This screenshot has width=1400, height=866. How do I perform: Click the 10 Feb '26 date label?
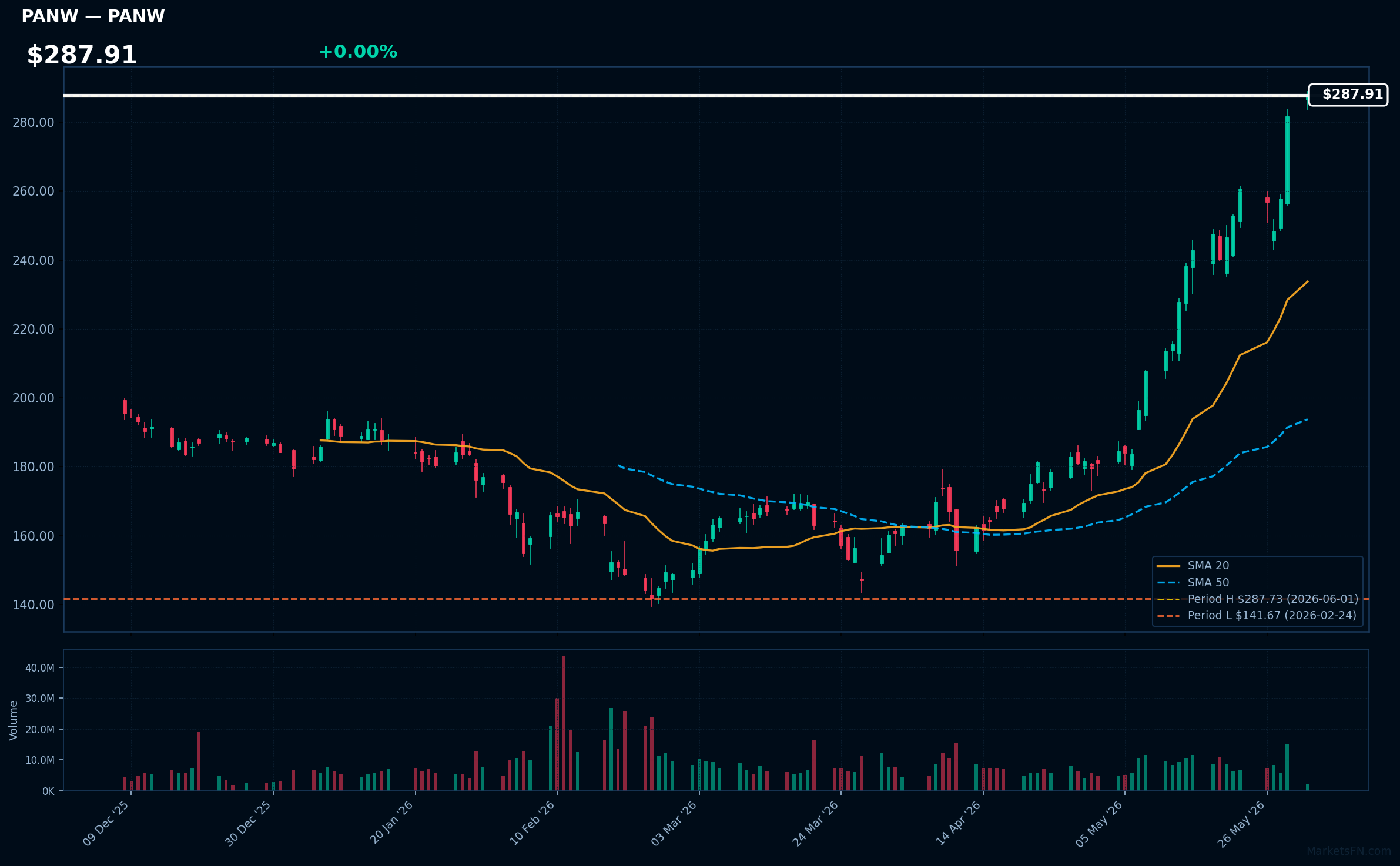(532, 823)
